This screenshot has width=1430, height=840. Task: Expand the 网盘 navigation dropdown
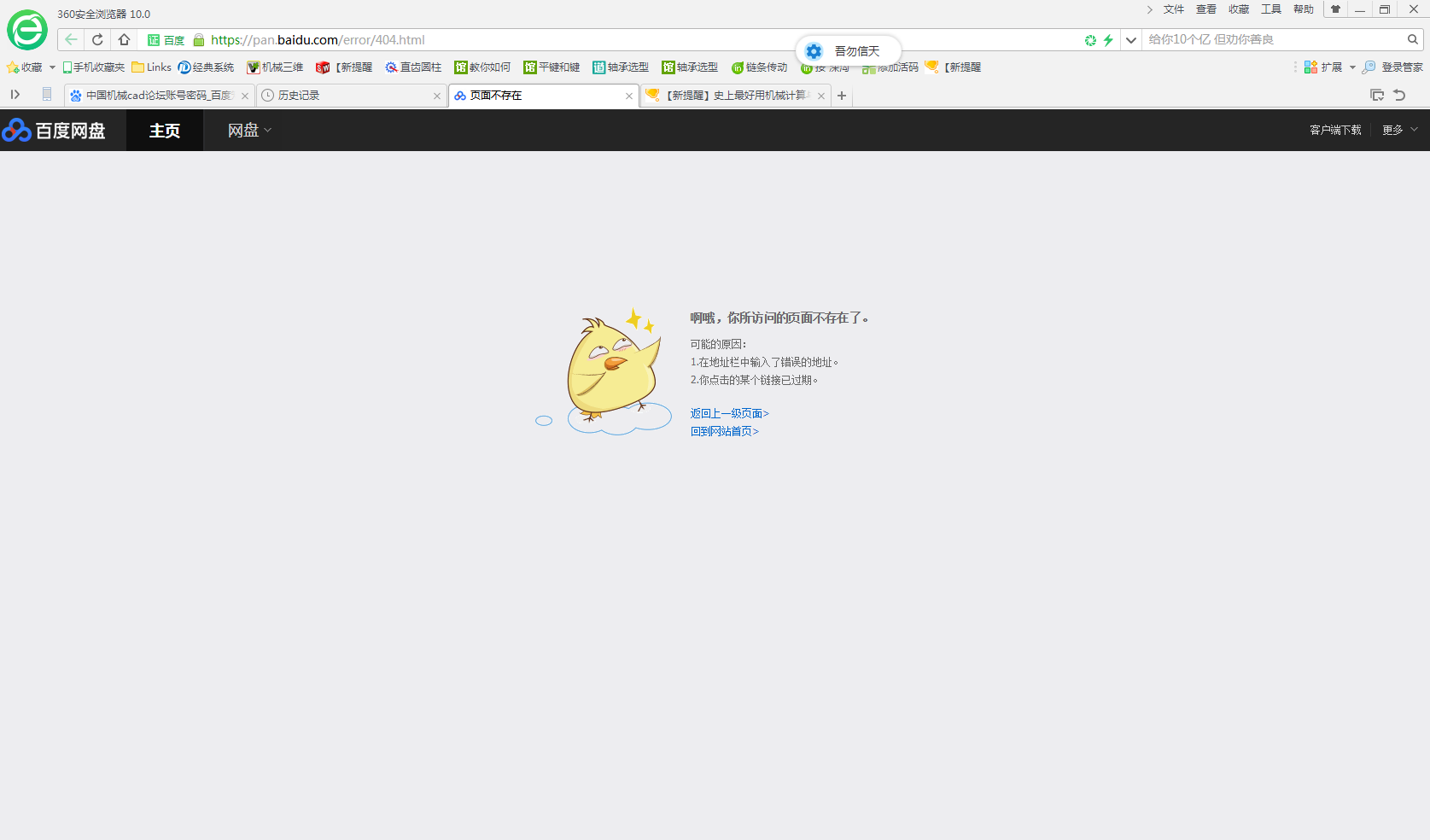click(x=249, y=130)
